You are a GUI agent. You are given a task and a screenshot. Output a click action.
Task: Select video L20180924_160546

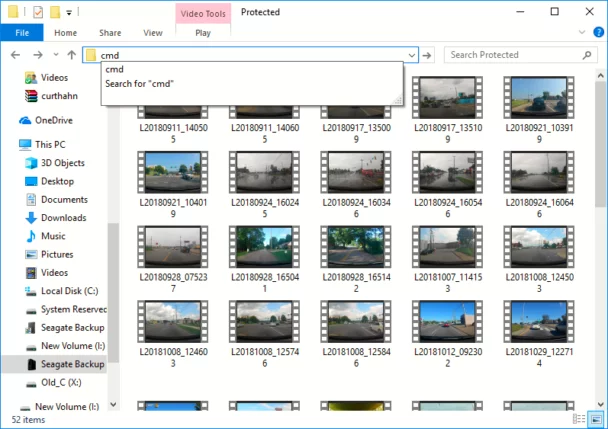(447, 185)
